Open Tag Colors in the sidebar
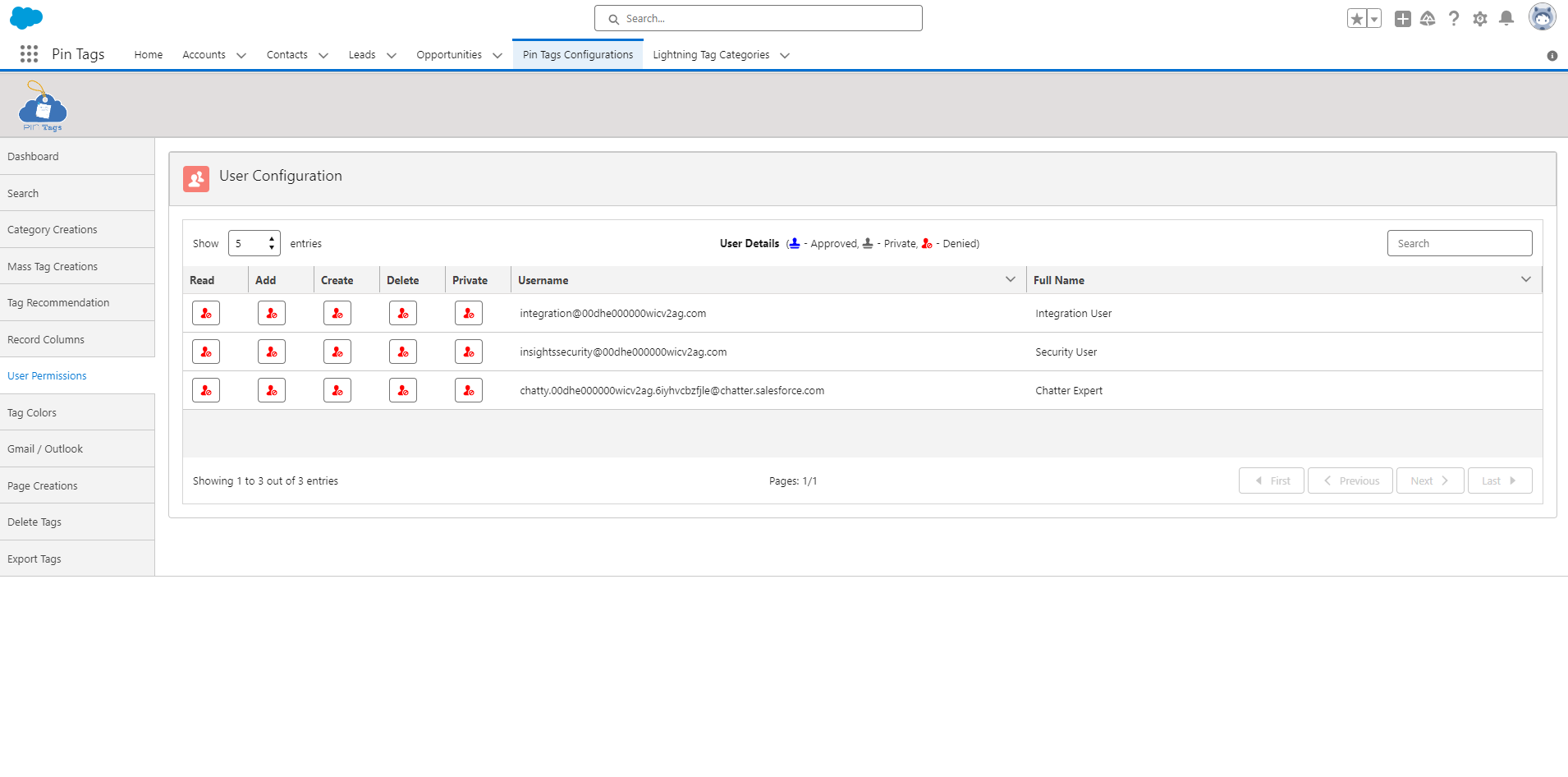The height and width of the screenshot is (777, 1568). (x=77, y=412)
